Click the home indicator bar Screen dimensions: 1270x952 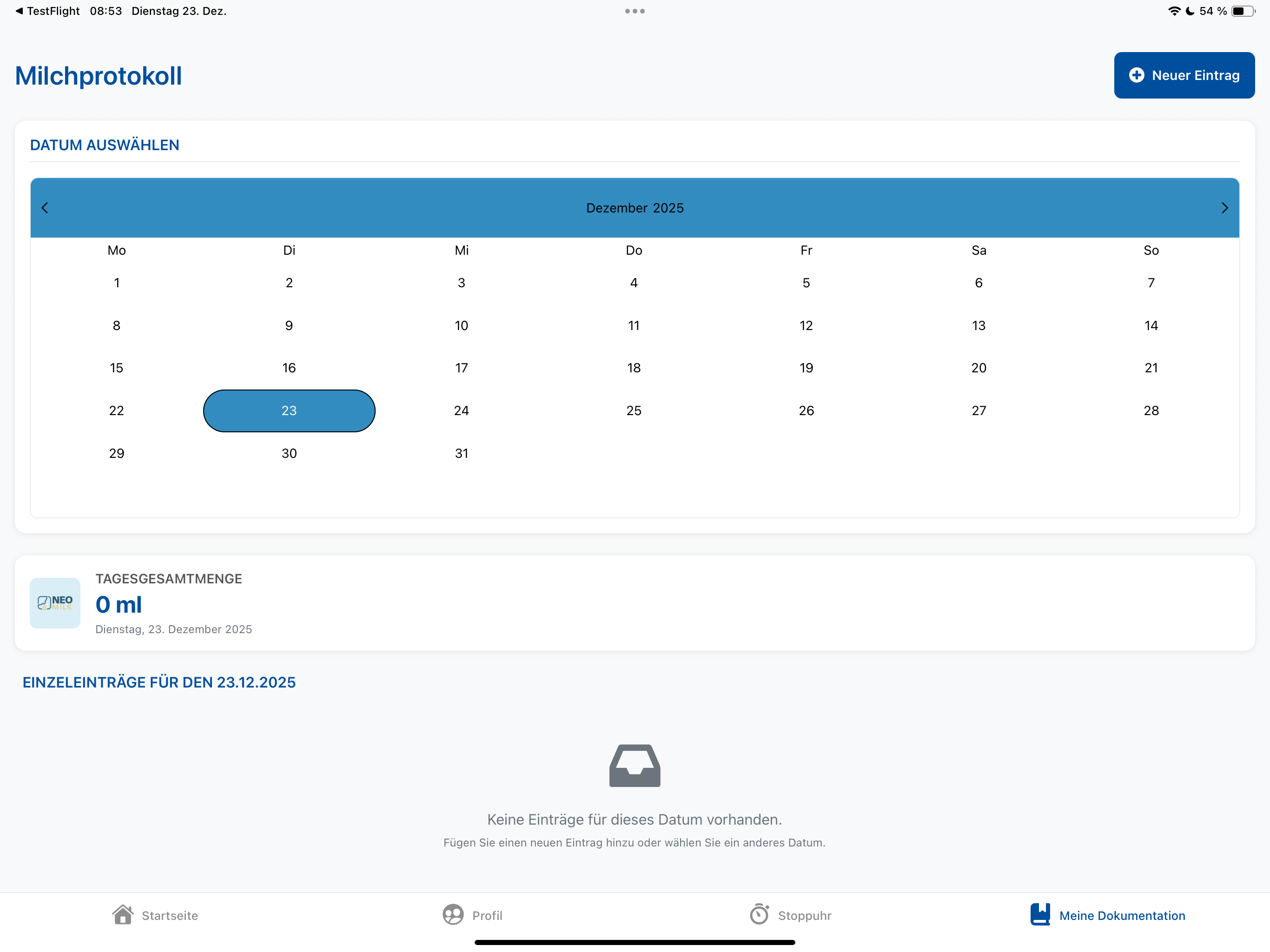click(x=635, y=942)
